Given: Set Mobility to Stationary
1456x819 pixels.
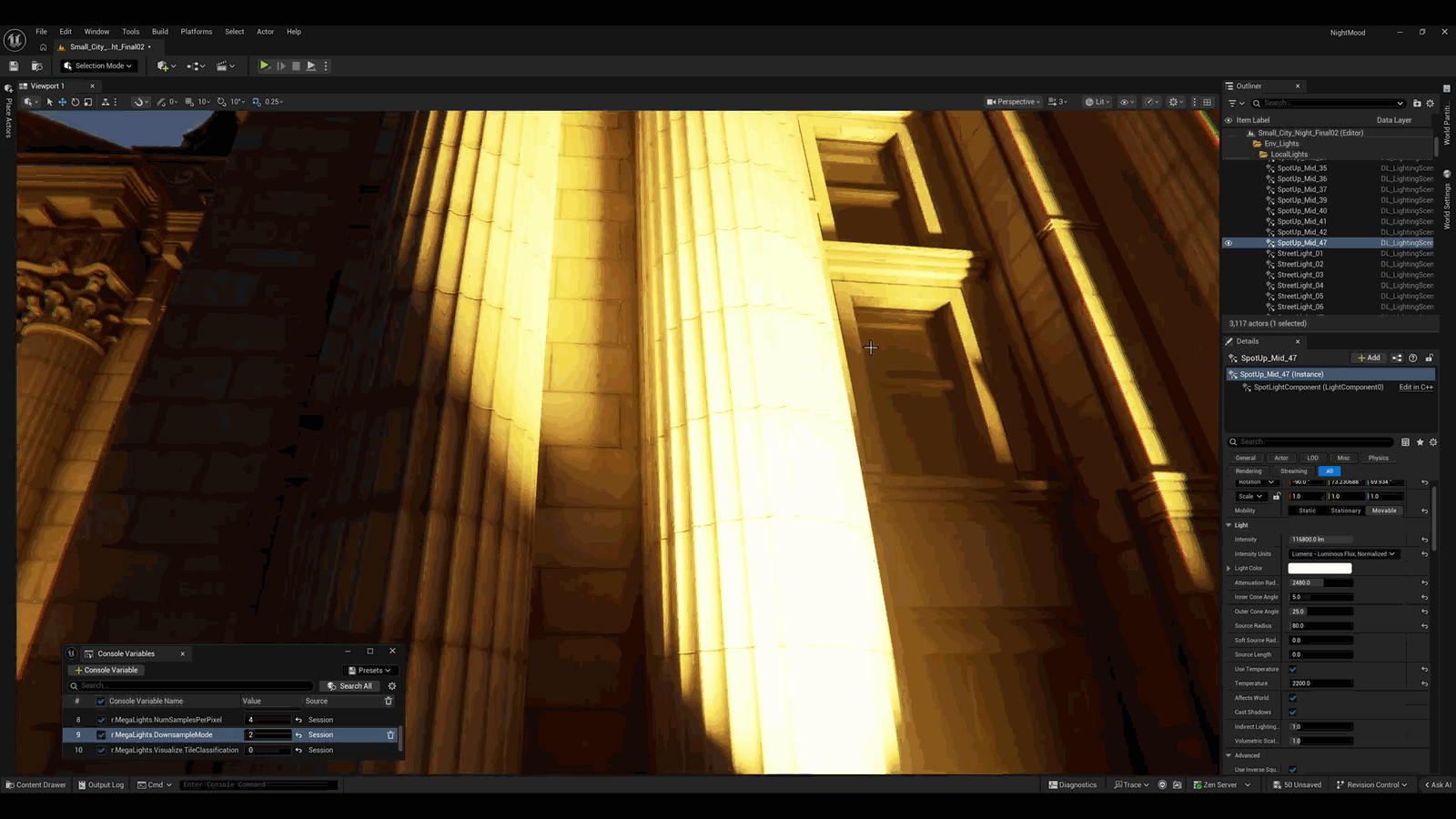Looking at the screenshot, I should coord(1345,511).
